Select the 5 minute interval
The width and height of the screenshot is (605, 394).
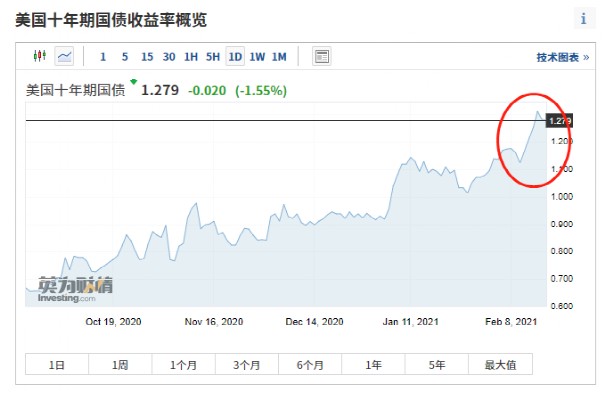(x=125, y=57)
